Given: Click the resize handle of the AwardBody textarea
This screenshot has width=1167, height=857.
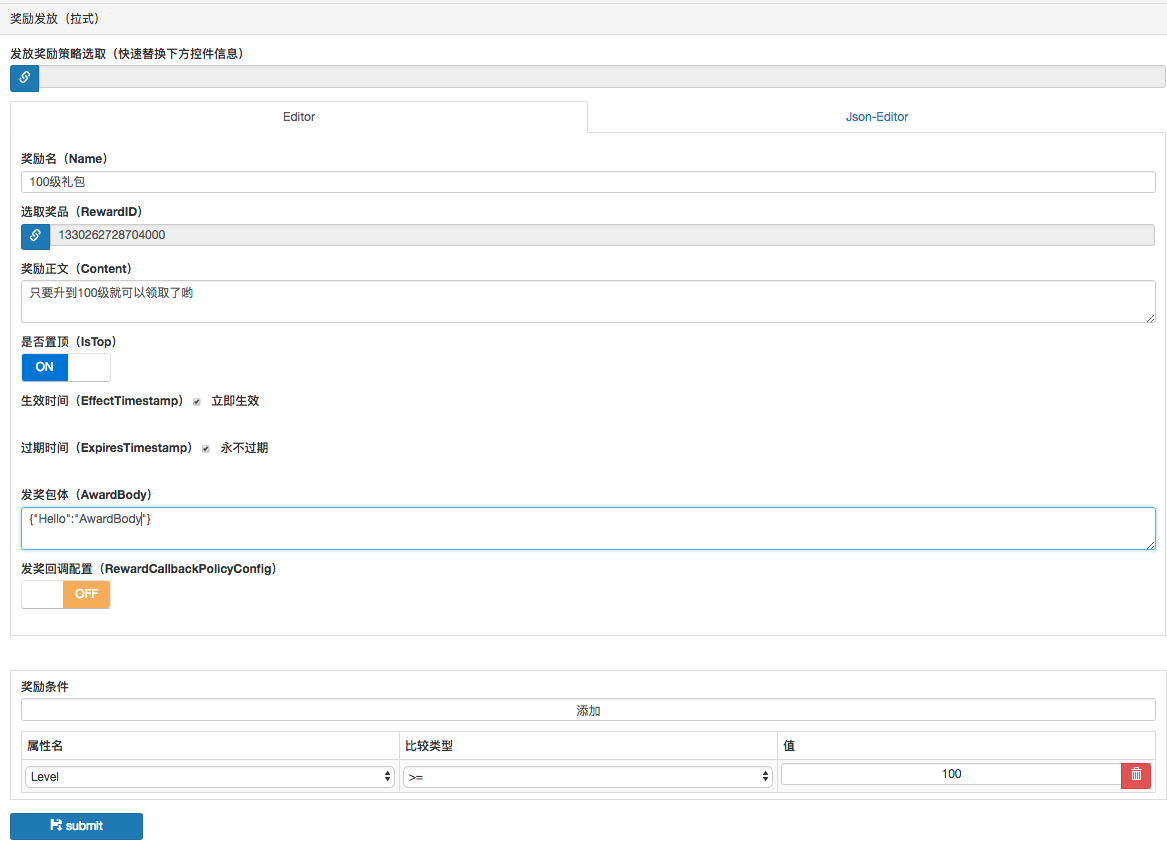Looking at the screenshot, I should tap(1150, 544).
